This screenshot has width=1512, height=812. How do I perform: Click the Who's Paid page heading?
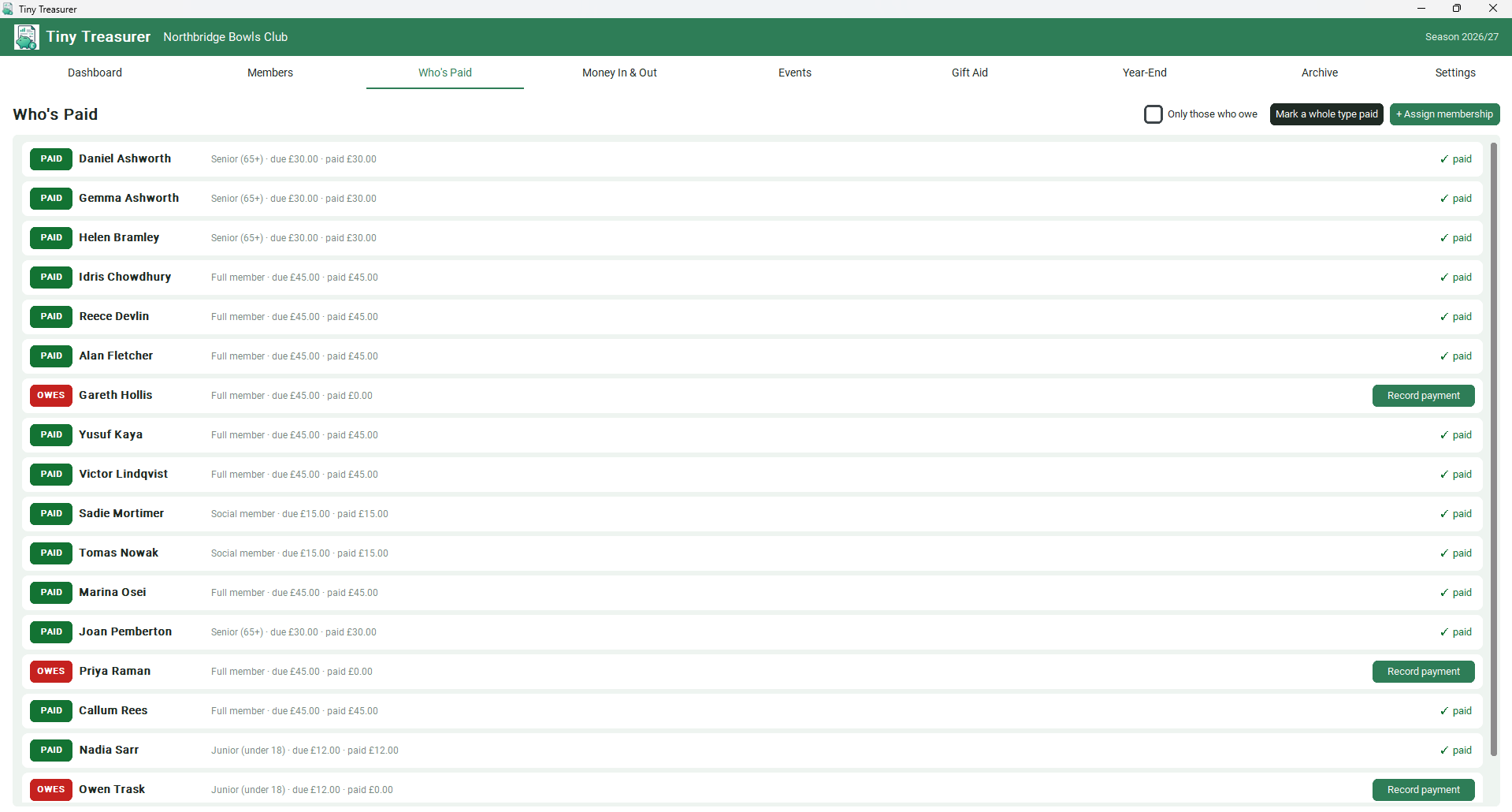(x=55, y=114)
